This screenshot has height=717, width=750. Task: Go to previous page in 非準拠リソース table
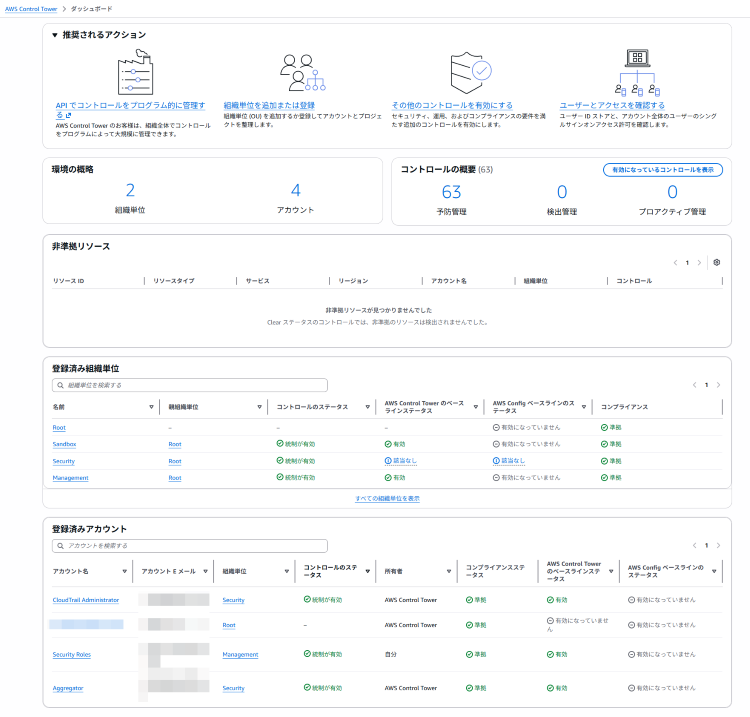click(x=675, y=263)
